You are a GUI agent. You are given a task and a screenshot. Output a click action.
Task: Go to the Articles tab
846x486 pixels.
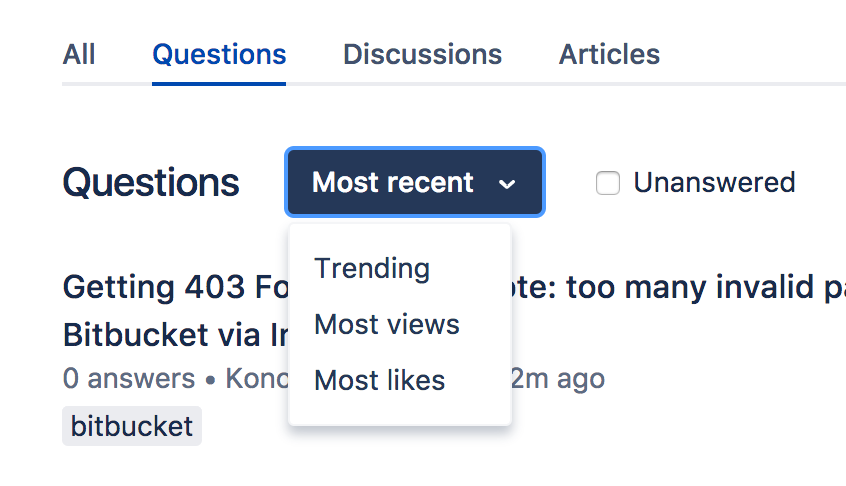(x=609, y=54)
